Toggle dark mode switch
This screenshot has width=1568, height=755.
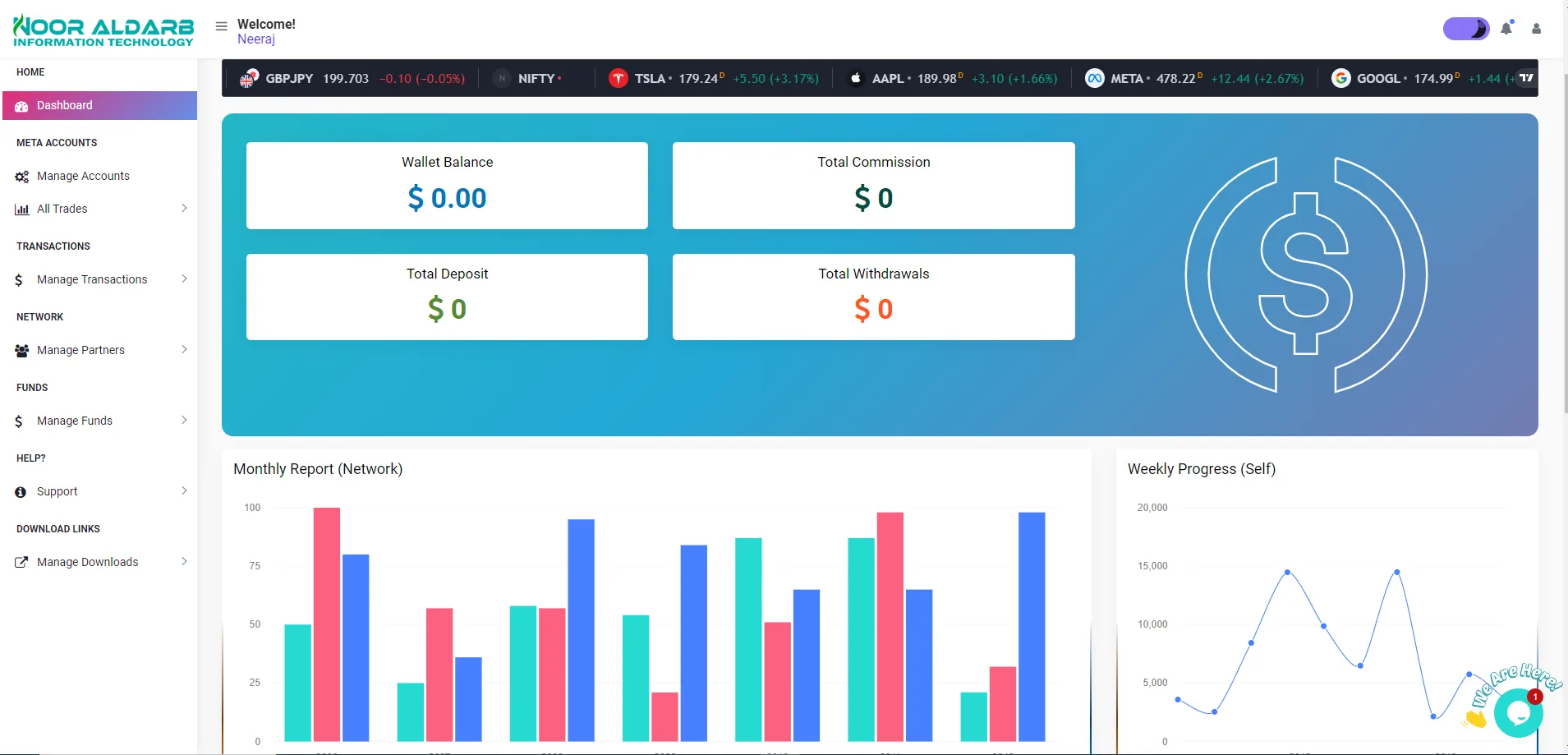[1465, 28]
